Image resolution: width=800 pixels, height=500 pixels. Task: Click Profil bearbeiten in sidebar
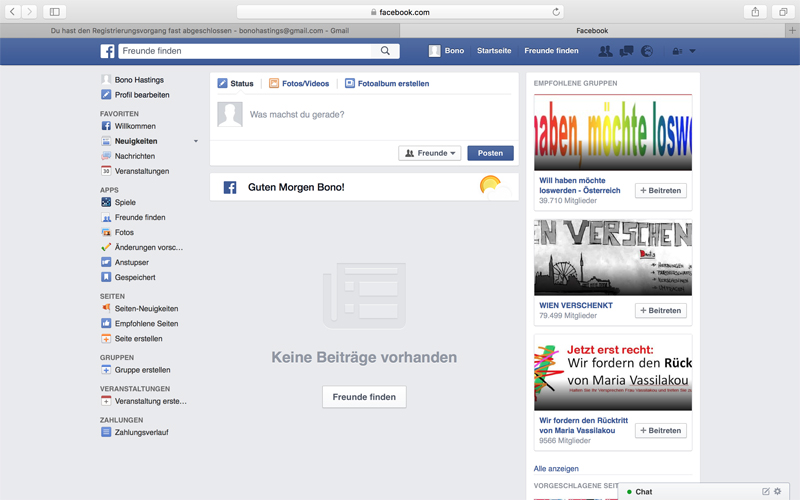pyautogui.click(x=136, y=95)
